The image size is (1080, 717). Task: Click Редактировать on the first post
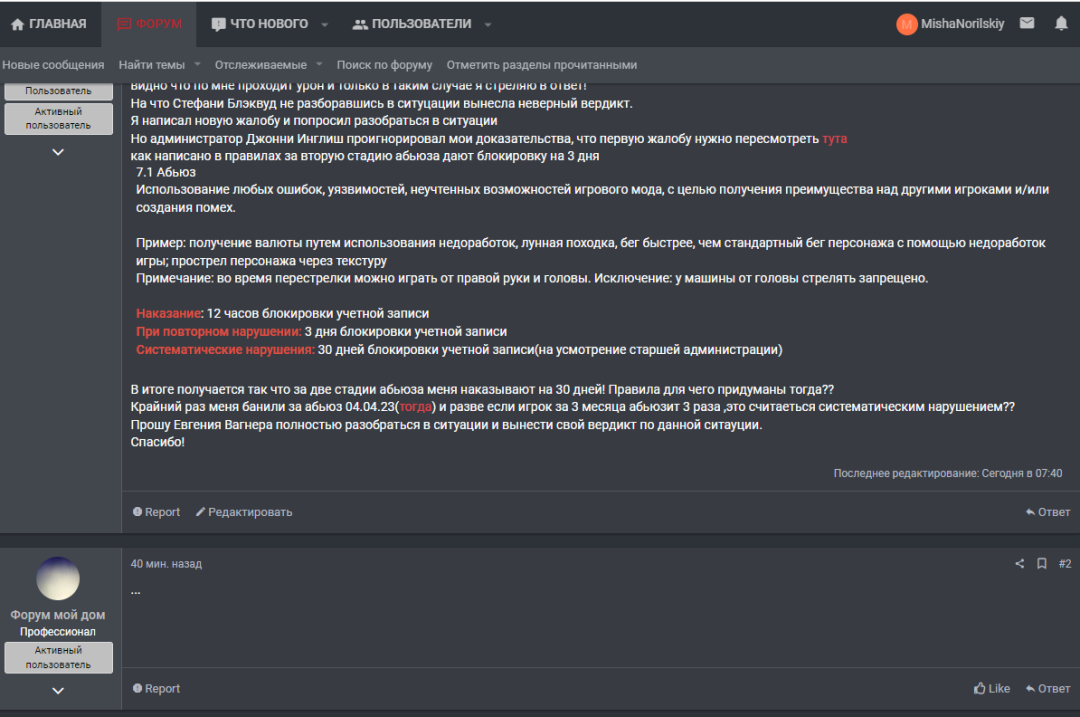click(x=244, y=512)
